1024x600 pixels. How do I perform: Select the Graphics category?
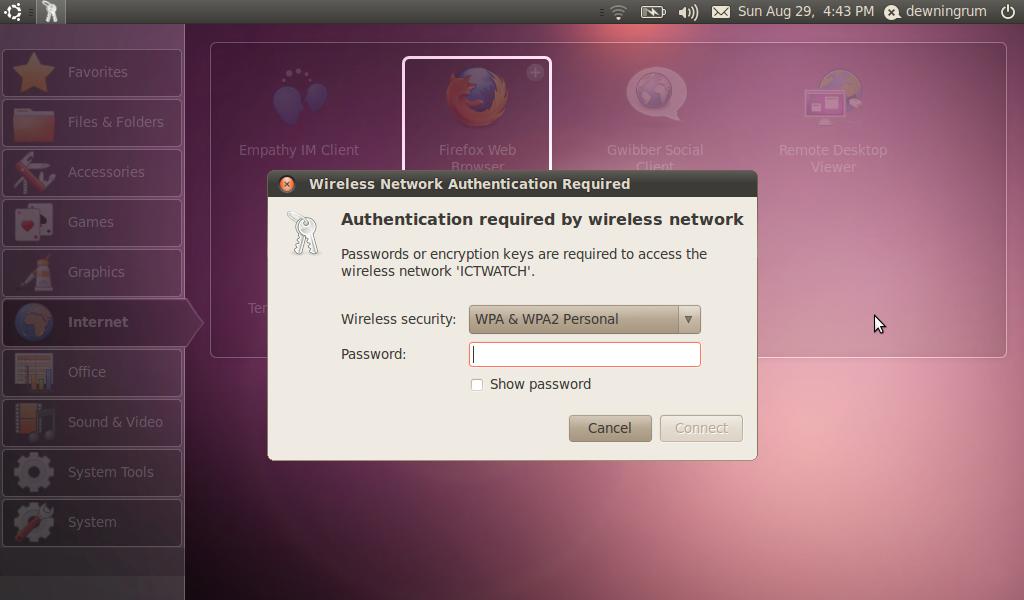pos(92,272)
